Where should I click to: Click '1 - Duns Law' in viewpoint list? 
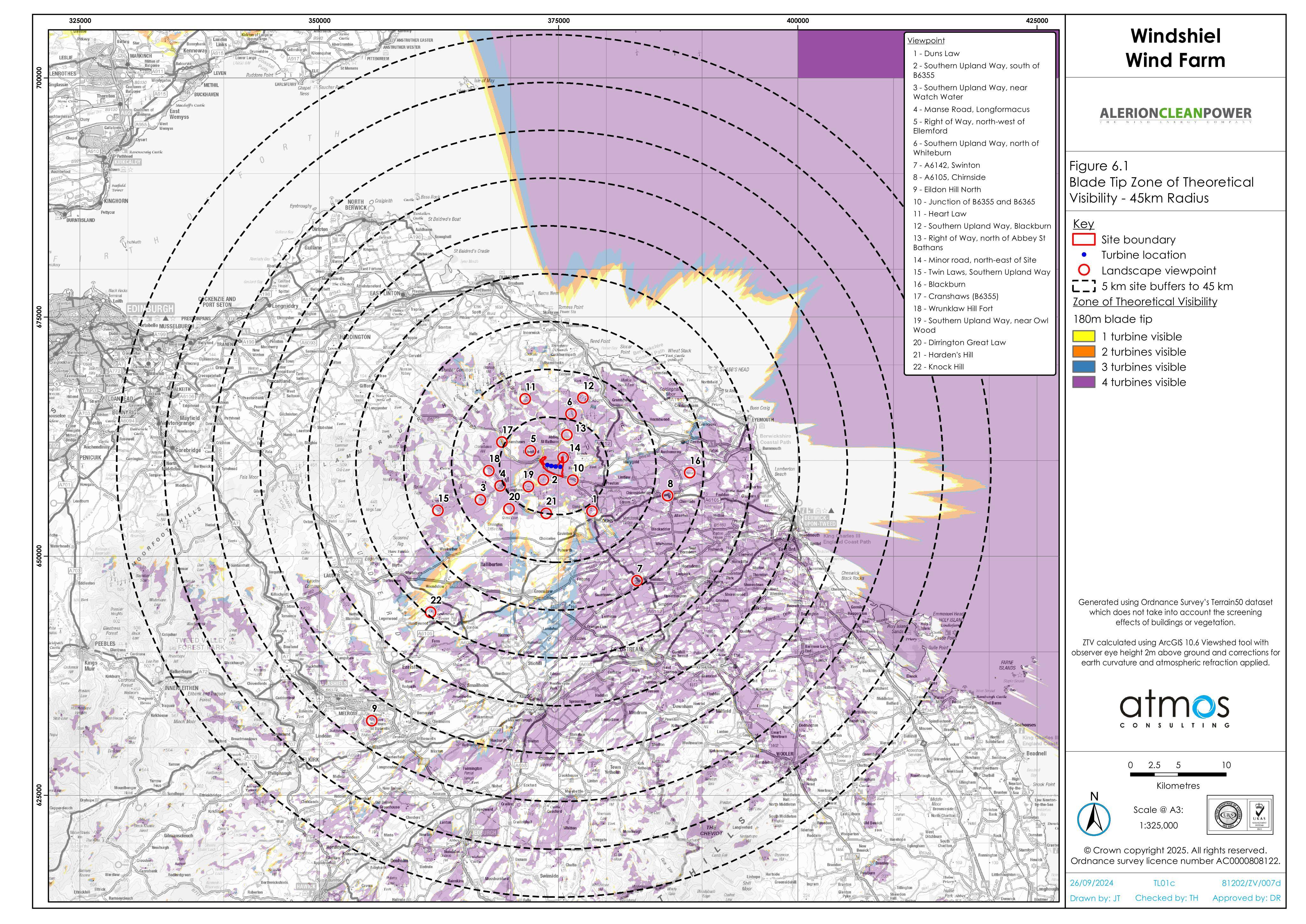[x=936, y=54]
